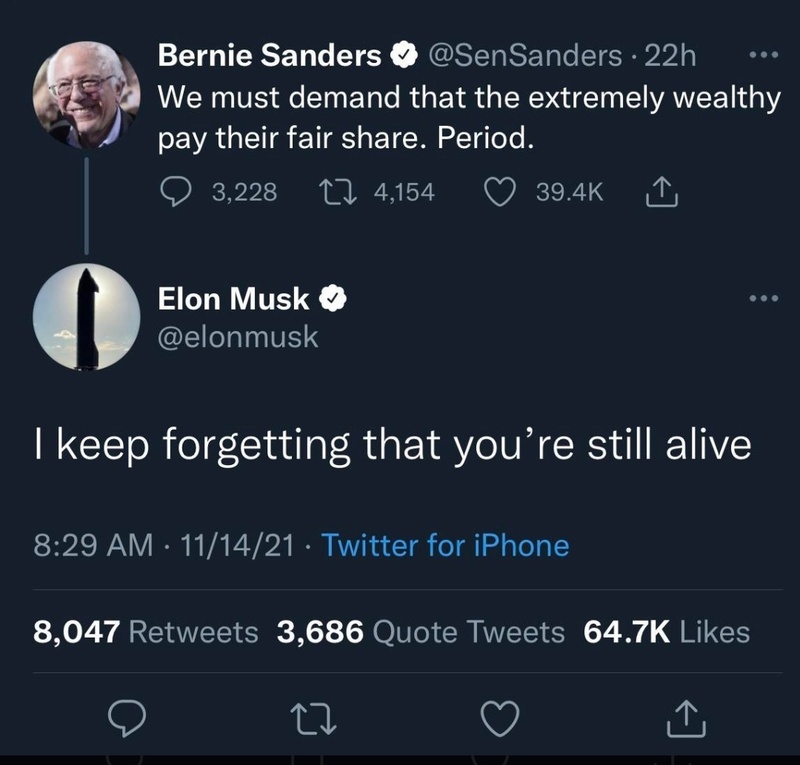Click the @elonmusk handle
Screen dimensions: 800x765
coord(238,337)
